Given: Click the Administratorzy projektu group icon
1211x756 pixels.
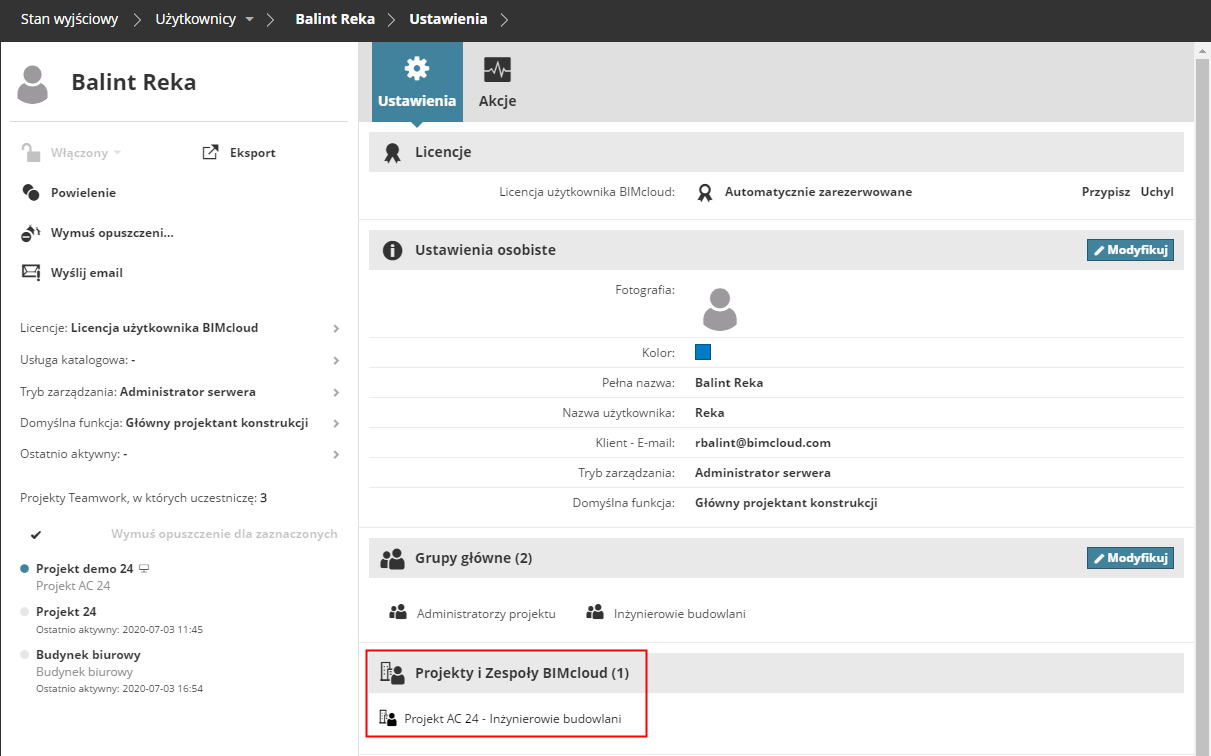Looking at the screenshot, I should (x=398, y=612).
